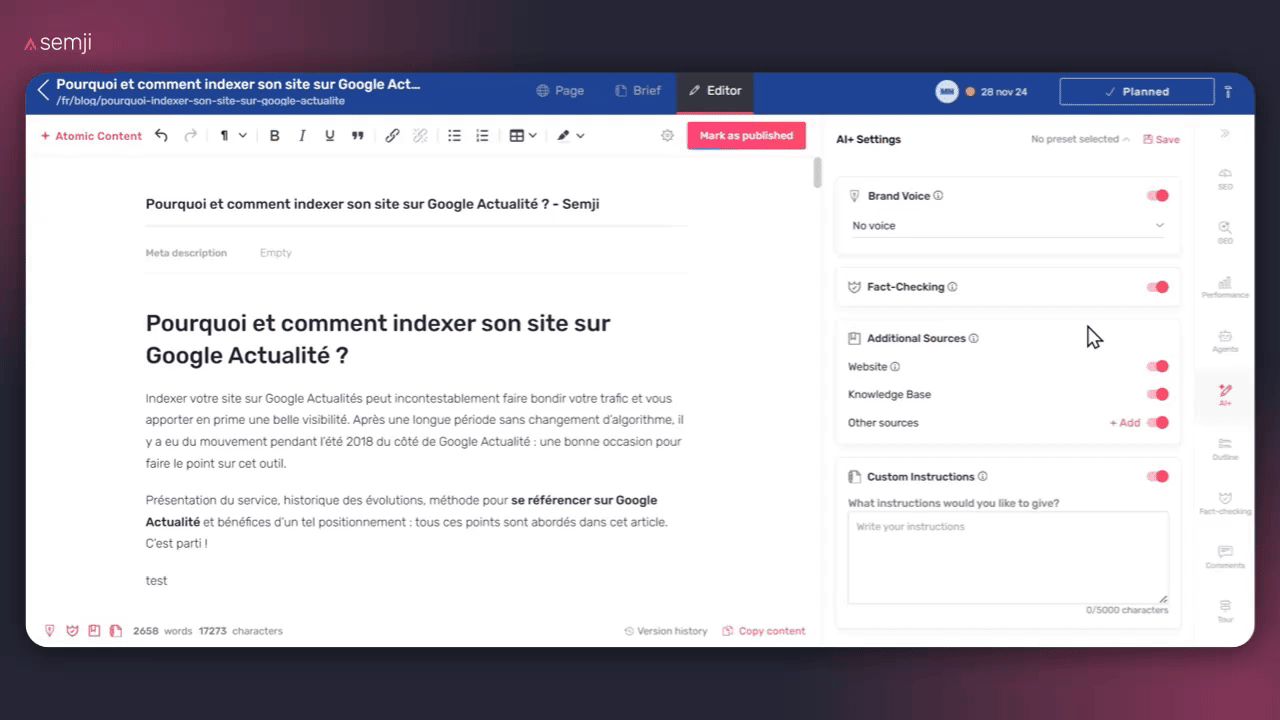Turn off the Fact-Checking switch
The image size is (1280, 720).
tap(1158, 287)
